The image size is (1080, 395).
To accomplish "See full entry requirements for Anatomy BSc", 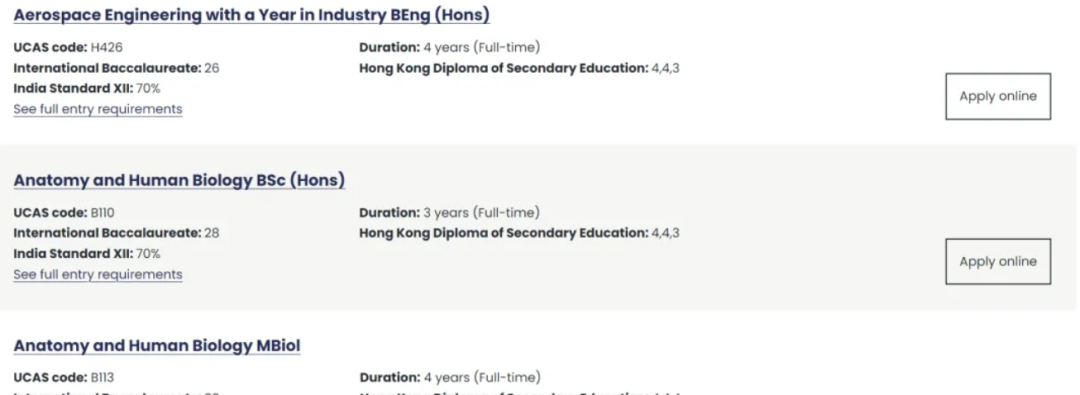I will [98, 274].
